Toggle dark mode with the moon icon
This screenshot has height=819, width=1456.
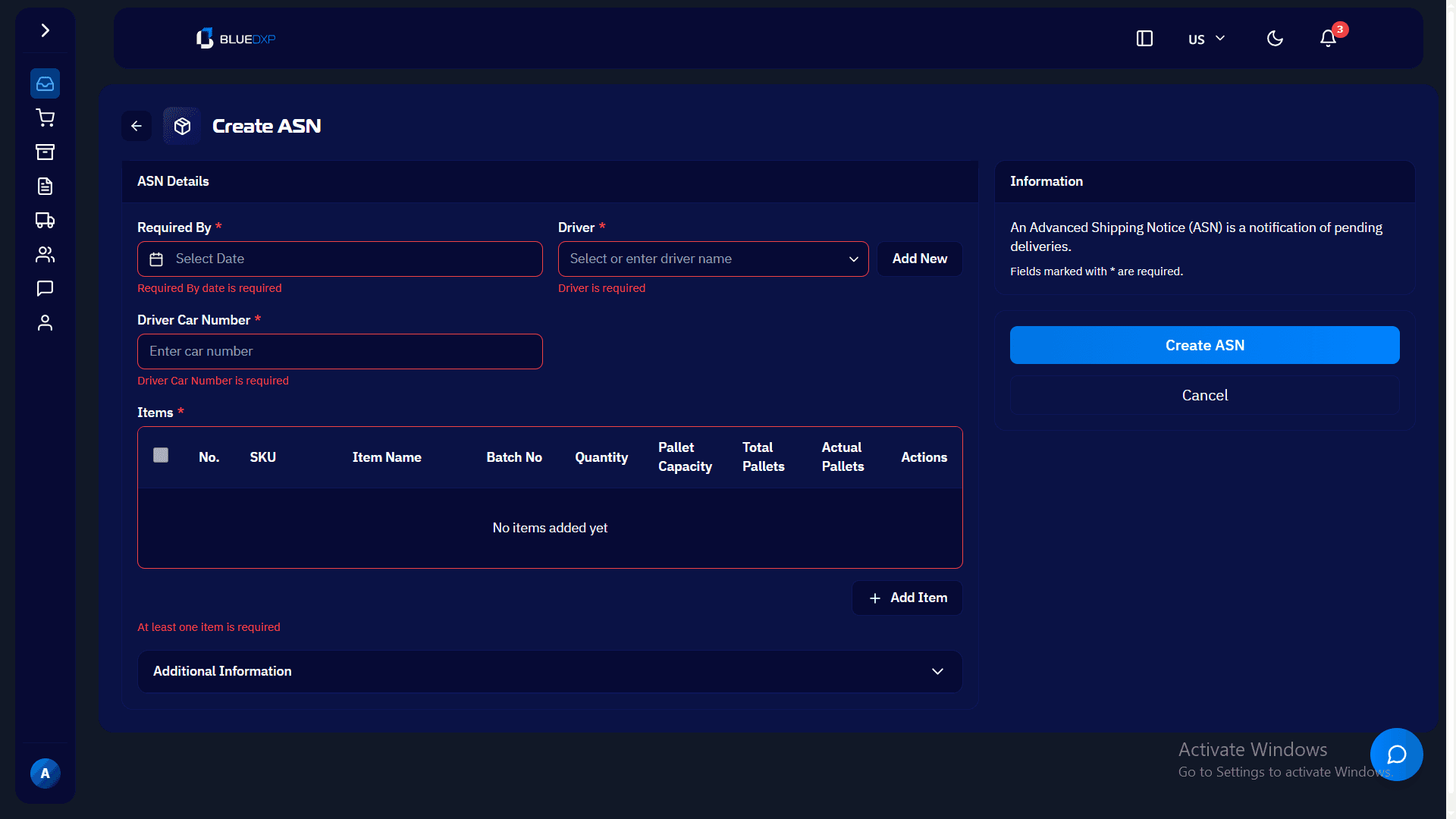1275,38
